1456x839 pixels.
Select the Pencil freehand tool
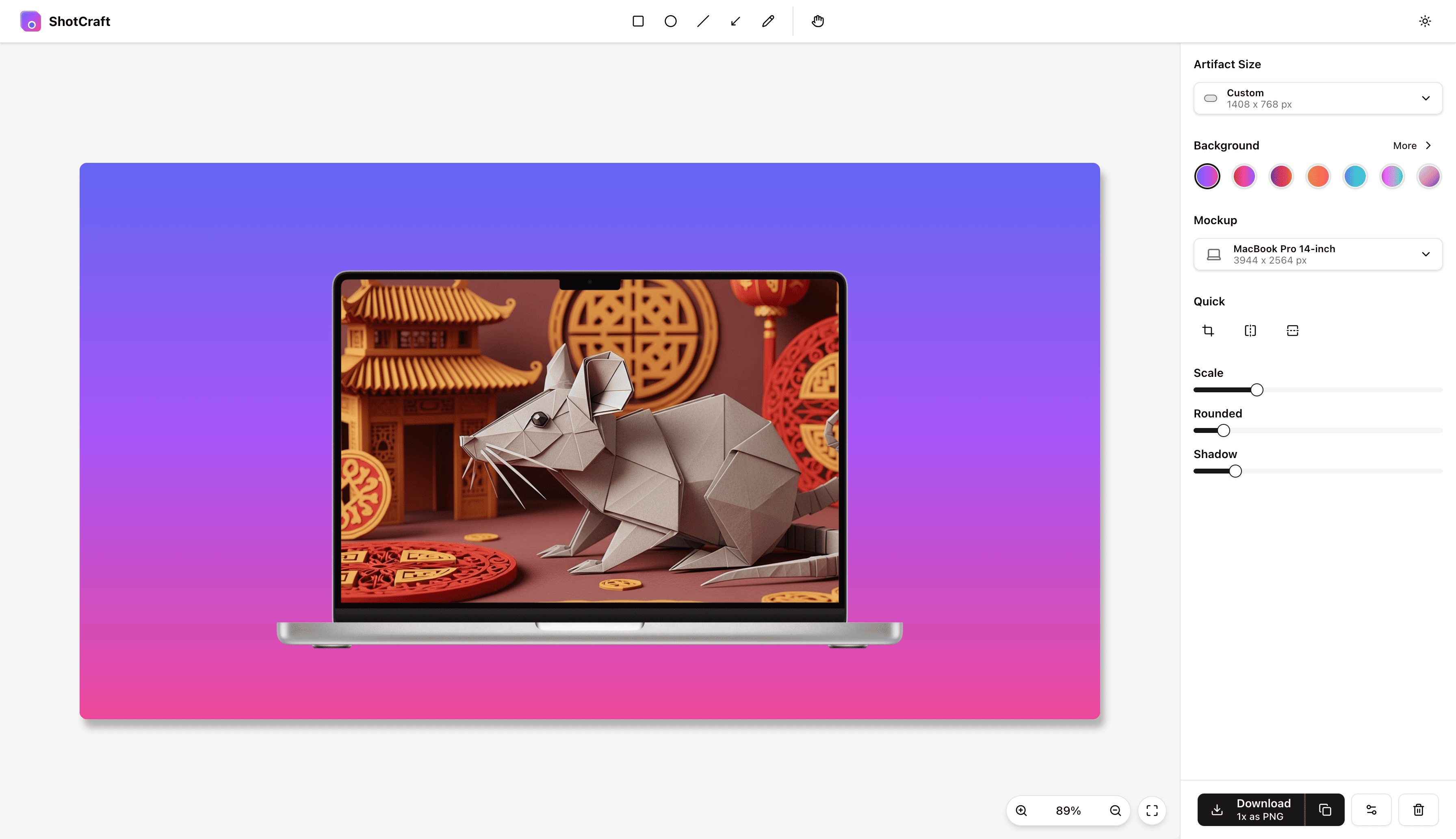(768, 22)
